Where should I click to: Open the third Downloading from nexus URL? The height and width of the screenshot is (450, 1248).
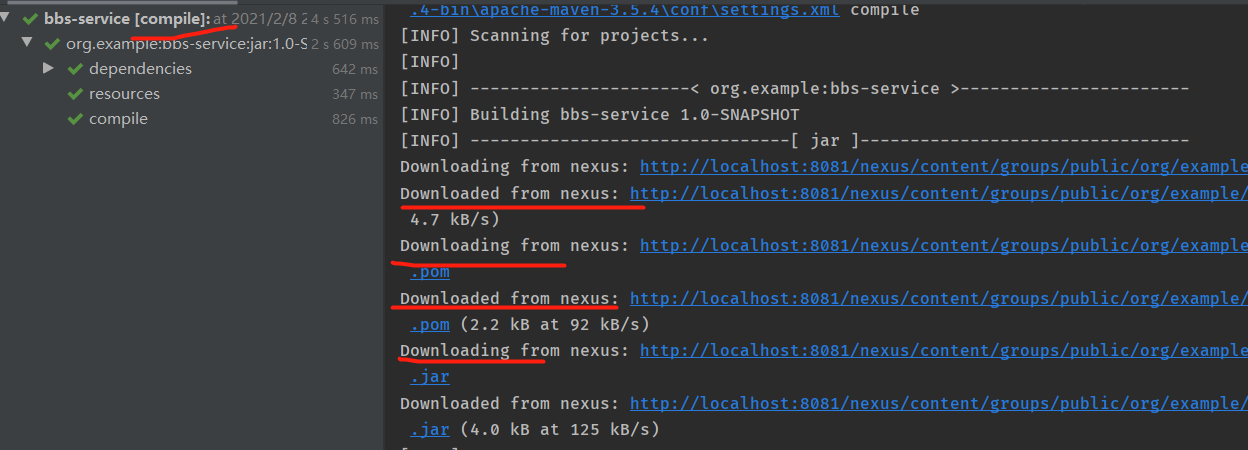pyautogui.click(x=944, y=351)
